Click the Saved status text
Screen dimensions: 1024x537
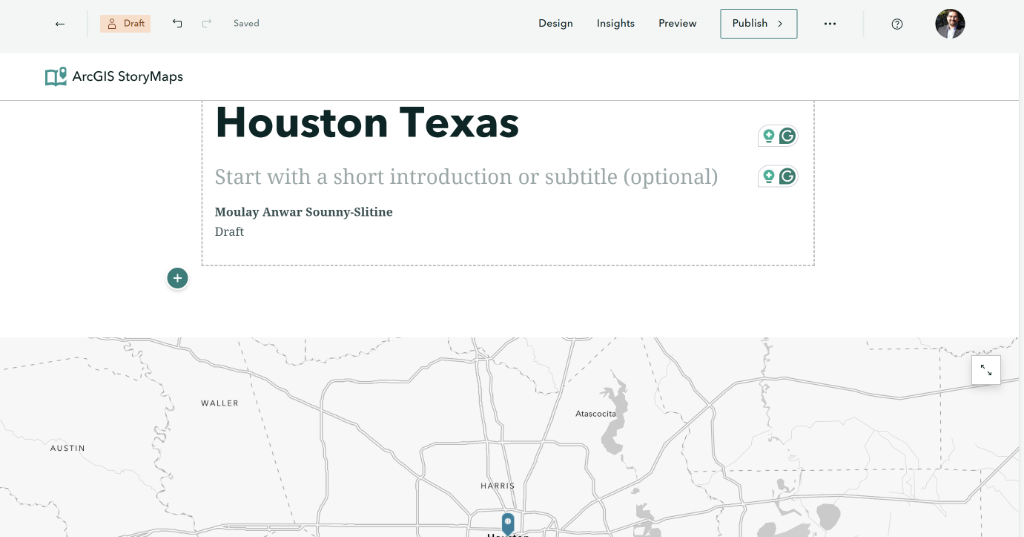pos(246,24)
